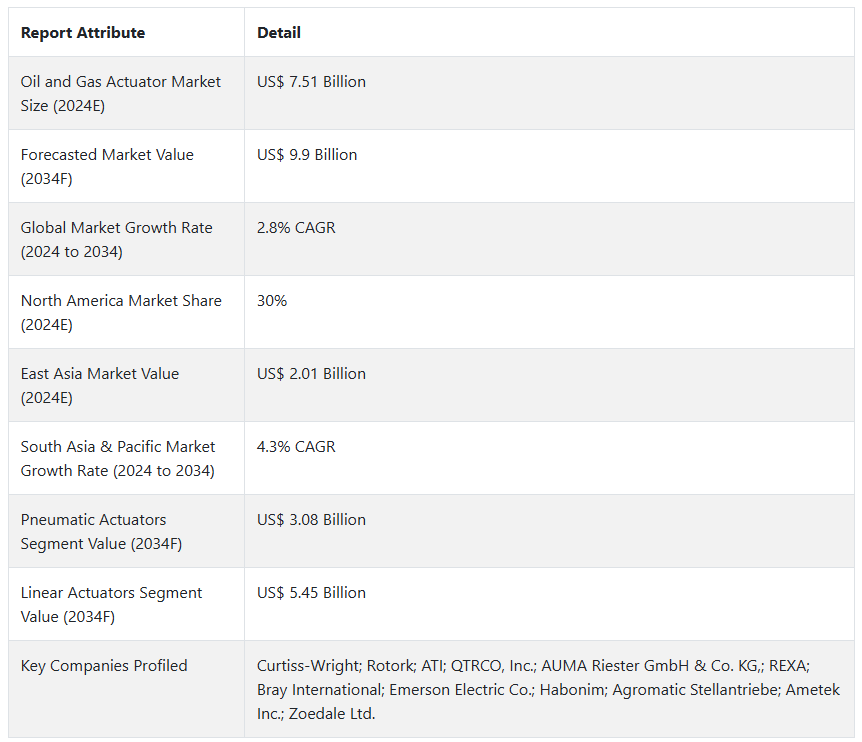Click the 'US$ 3.08 Billion' value
This screenshot has height=742, width=862.
point(311,520)
